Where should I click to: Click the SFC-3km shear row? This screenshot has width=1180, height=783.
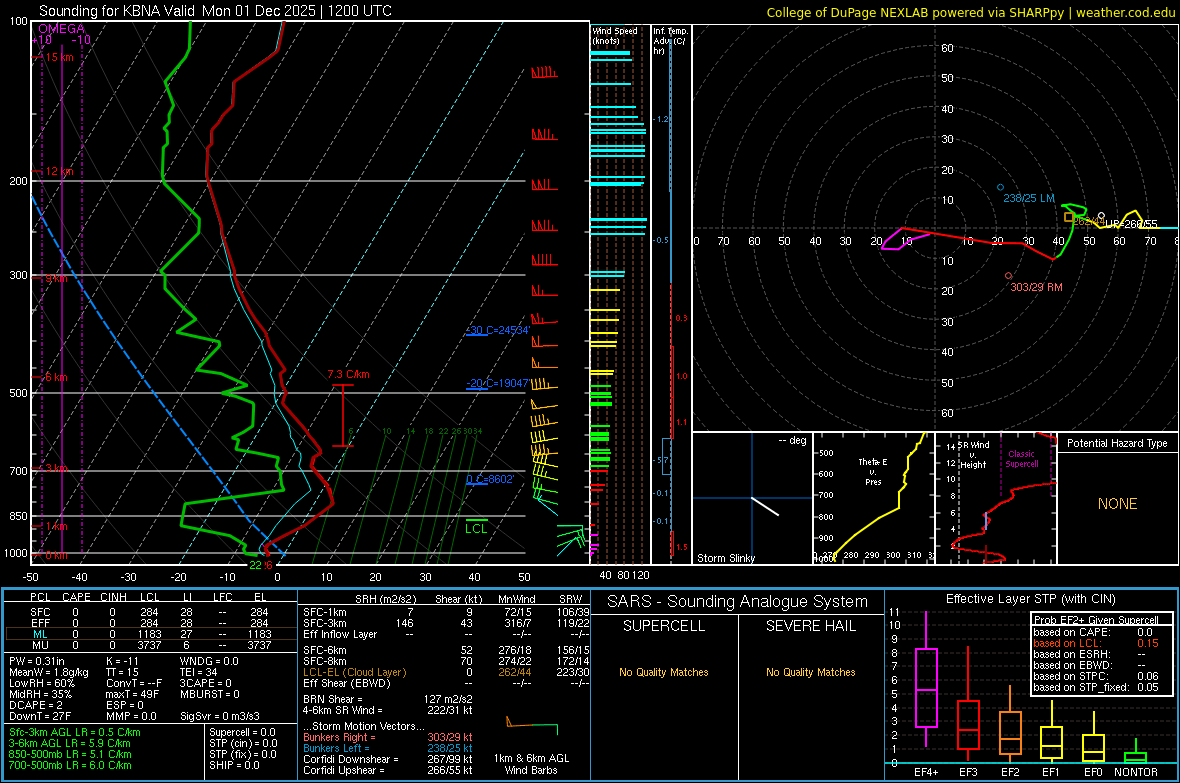point(446,623)
